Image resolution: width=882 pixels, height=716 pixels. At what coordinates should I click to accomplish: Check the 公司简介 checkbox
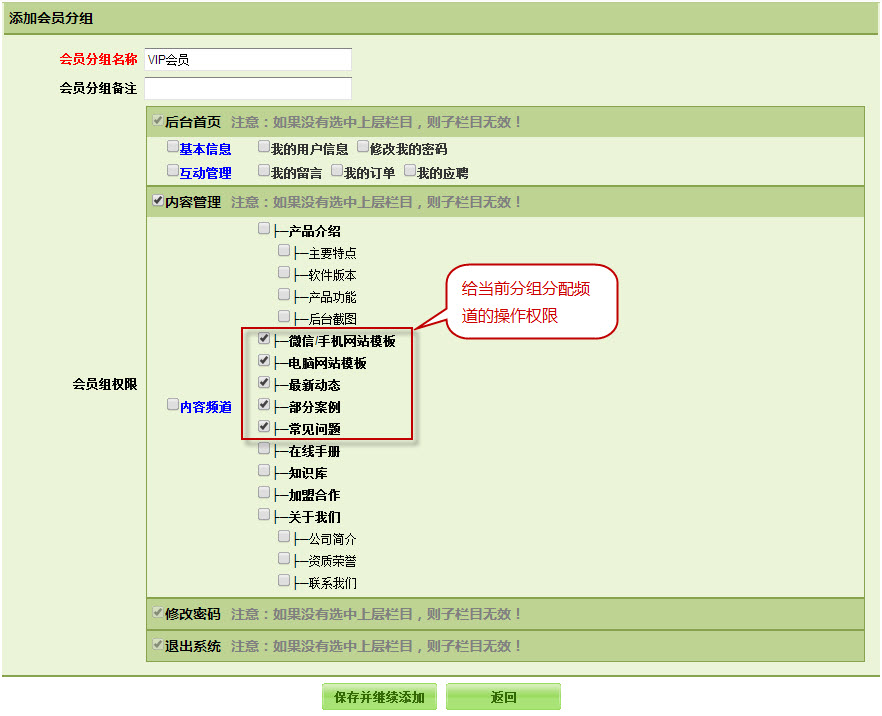click(x=284, y=537)
